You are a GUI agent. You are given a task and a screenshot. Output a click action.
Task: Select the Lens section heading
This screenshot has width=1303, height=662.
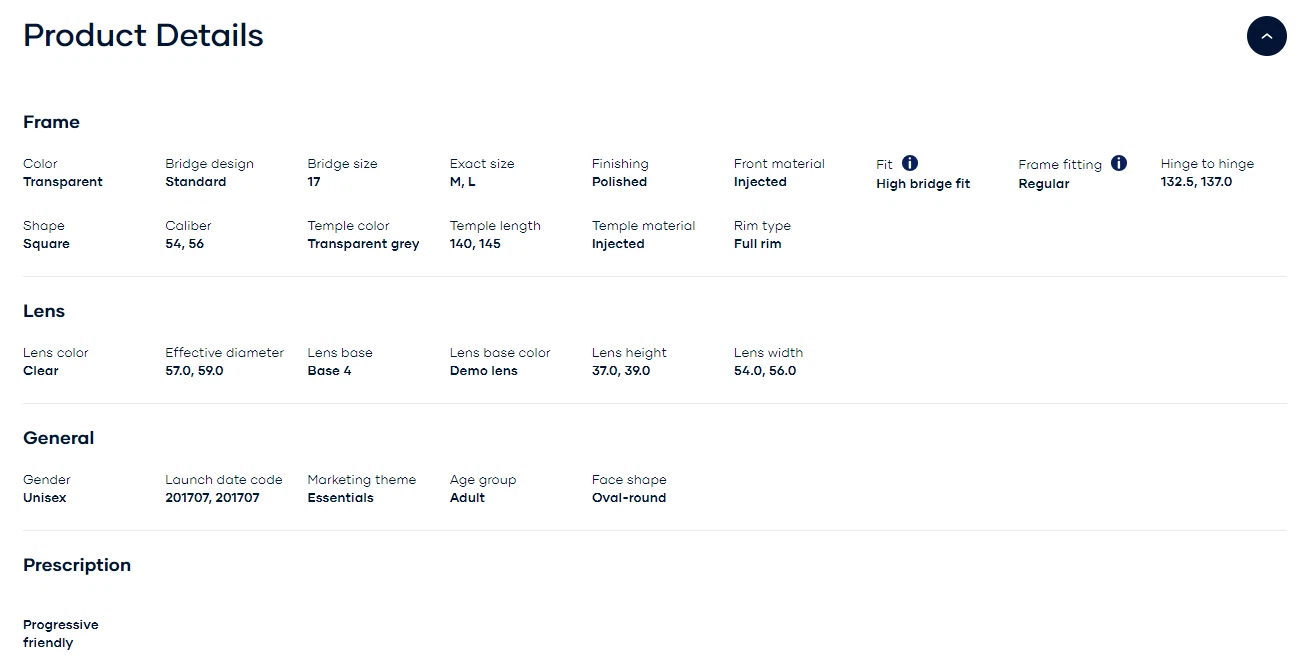pos(44,311)
